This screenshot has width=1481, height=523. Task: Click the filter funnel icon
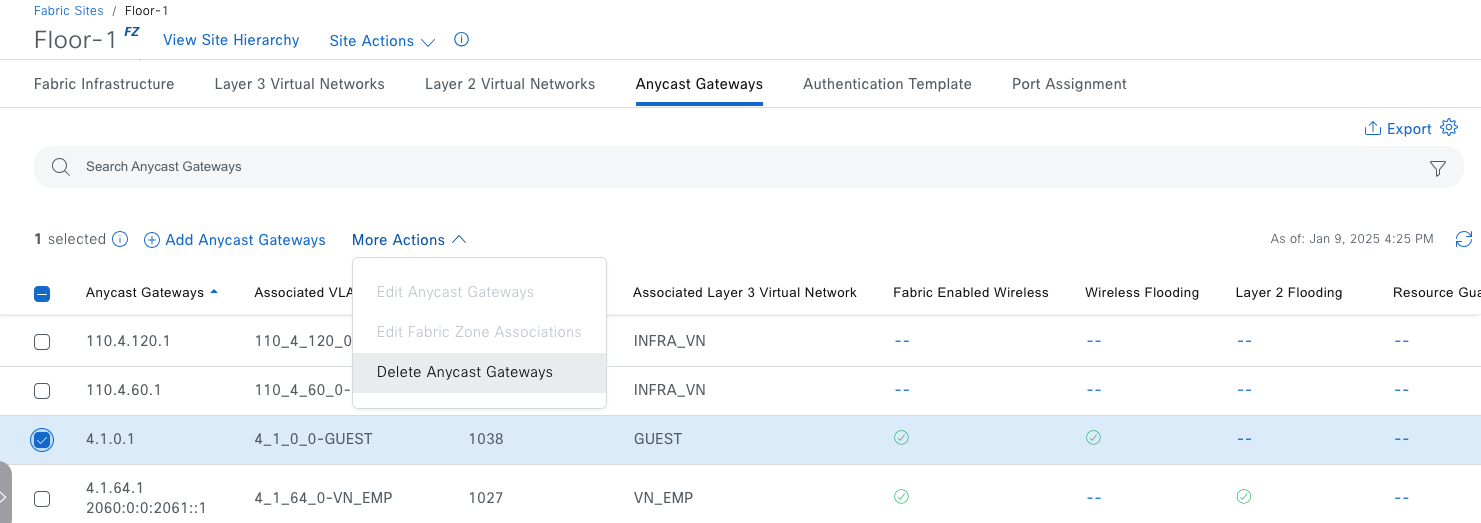[1438, 168]
